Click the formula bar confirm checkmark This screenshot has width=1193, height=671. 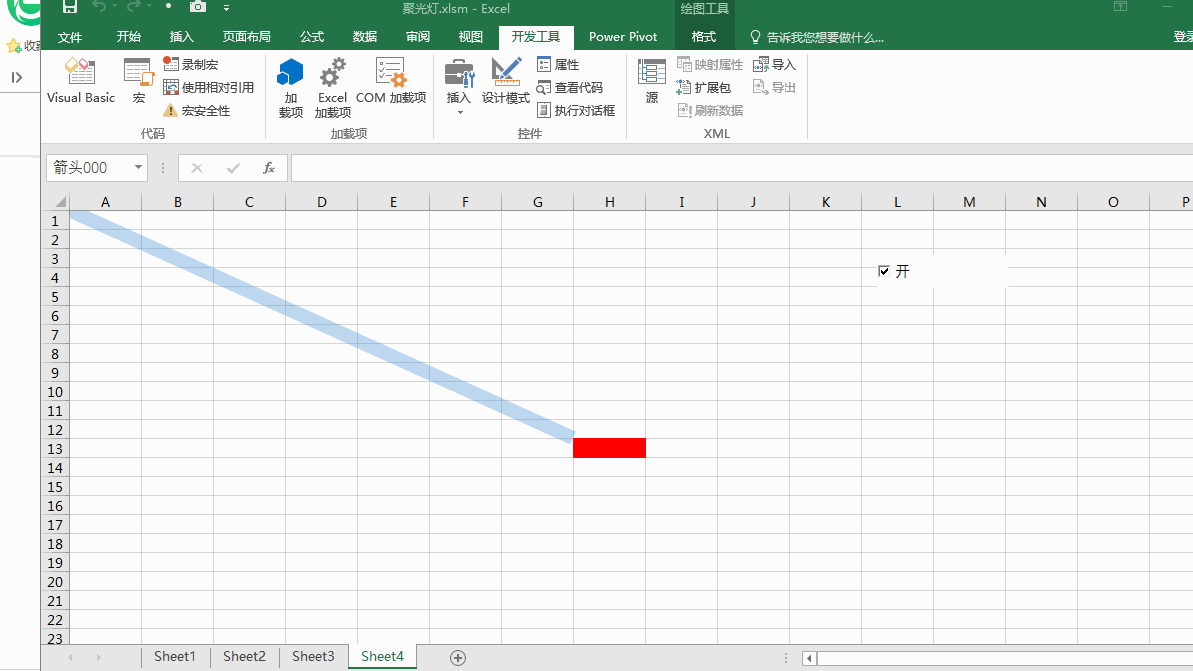pos(233,168)
